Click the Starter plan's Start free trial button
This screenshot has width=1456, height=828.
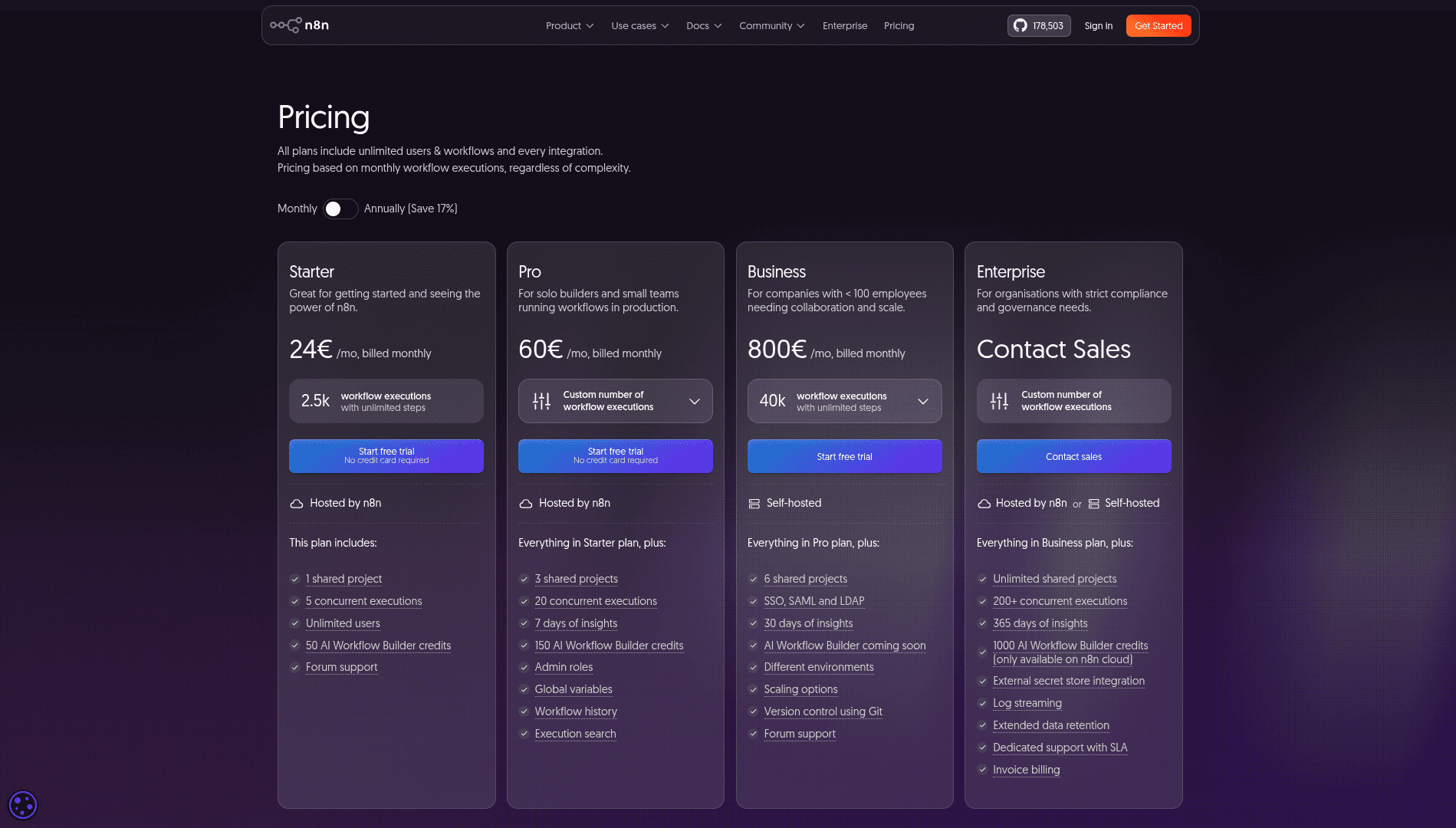click(x=386, y=456)
